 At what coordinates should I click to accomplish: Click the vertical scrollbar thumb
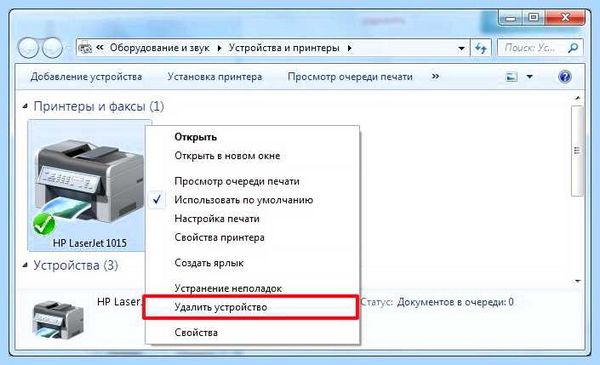577,151
